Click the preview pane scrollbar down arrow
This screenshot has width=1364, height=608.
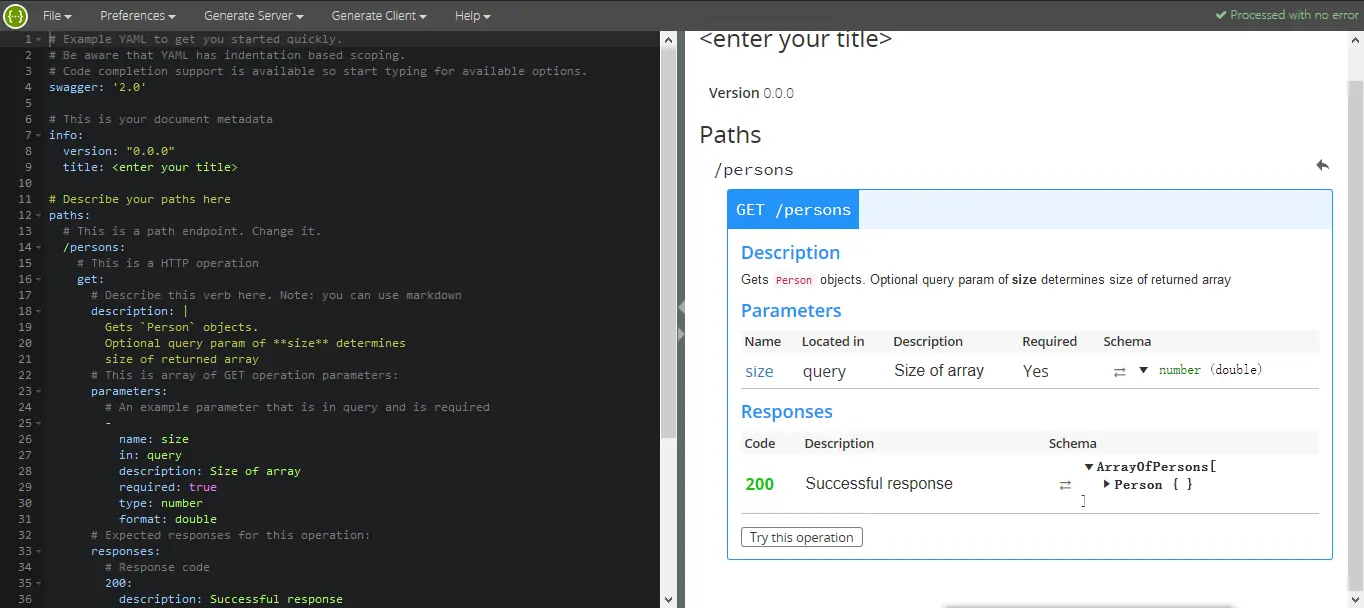coord(1356,600)
